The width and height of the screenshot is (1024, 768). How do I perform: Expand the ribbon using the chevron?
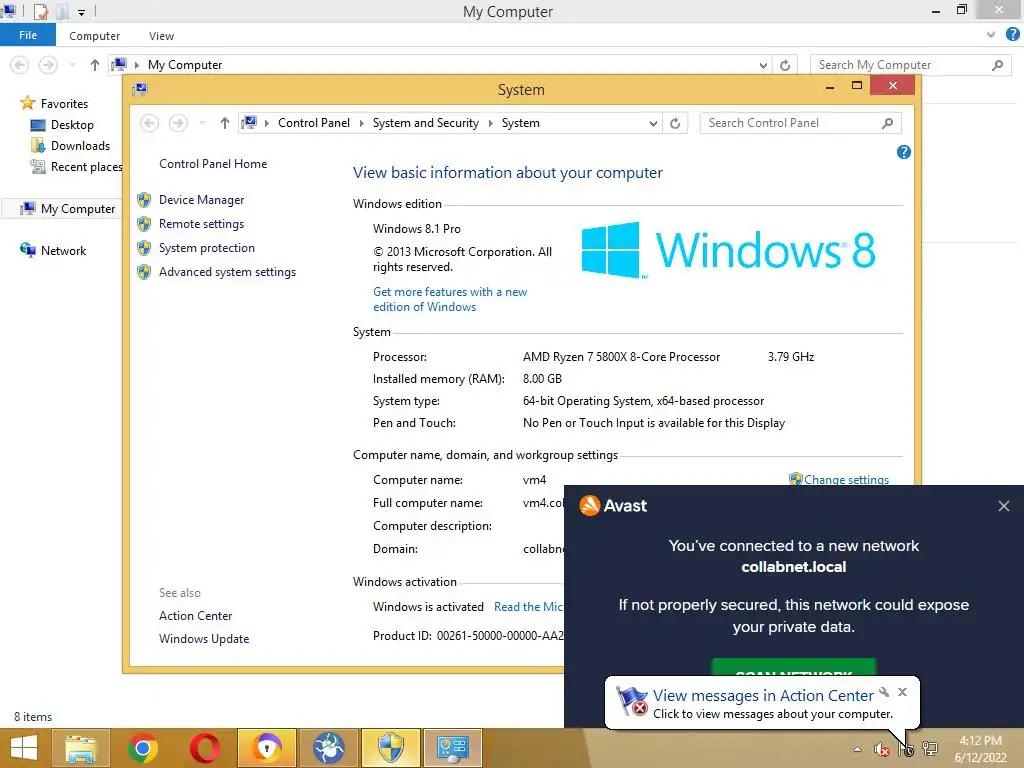click(x=991, y=35)
